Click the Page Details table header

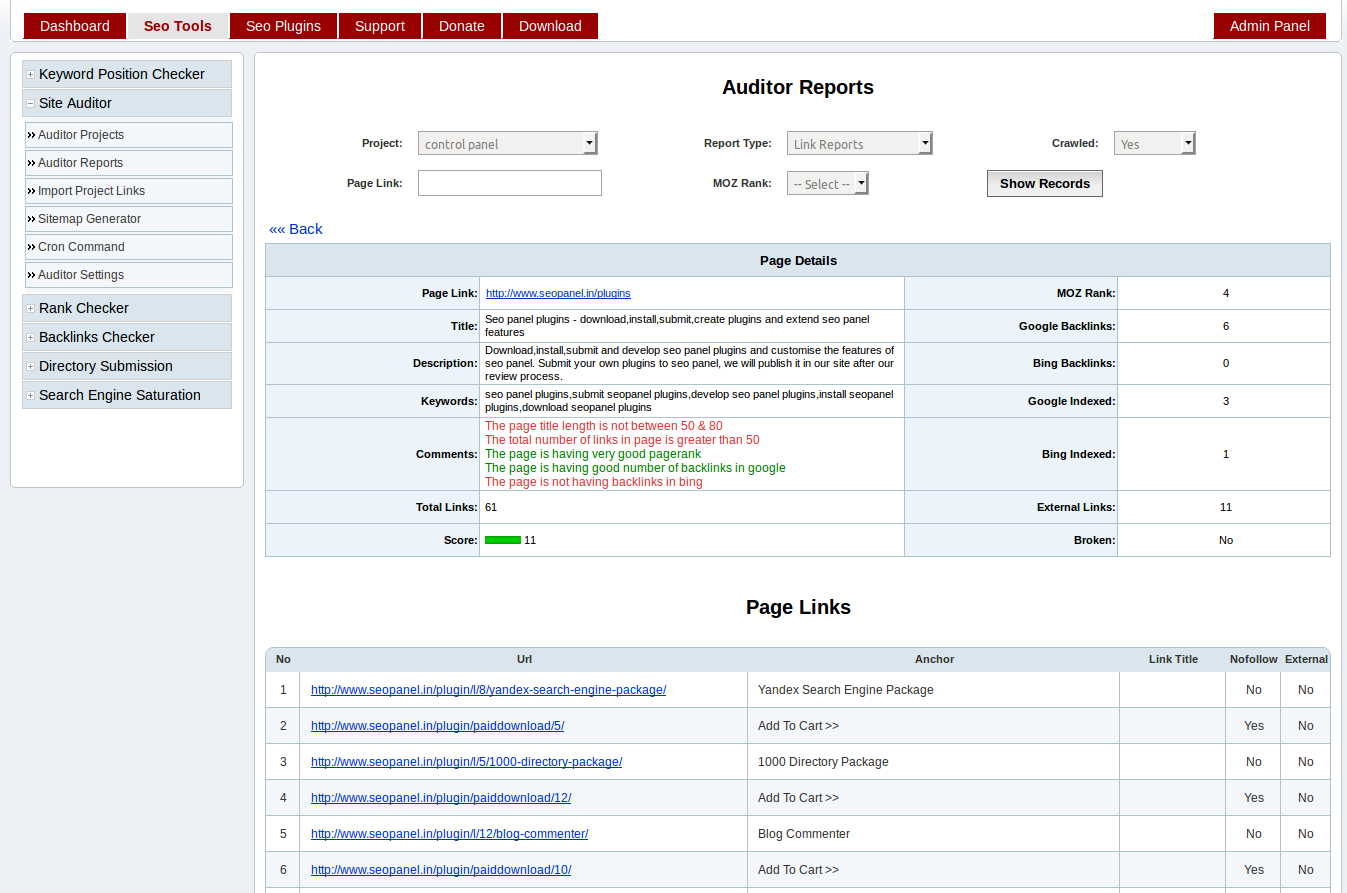[x=798, y=260]
